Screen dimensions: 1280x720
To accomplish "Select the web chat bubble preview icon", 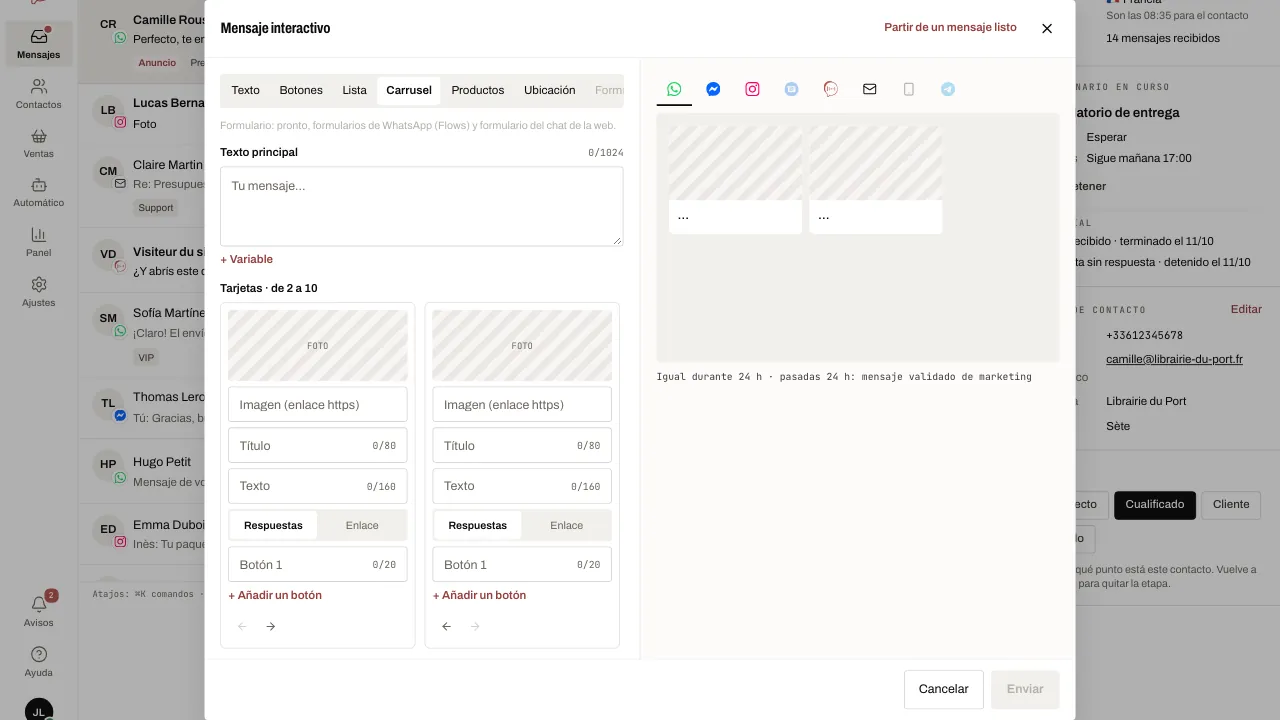I will (x=830, y=89).
